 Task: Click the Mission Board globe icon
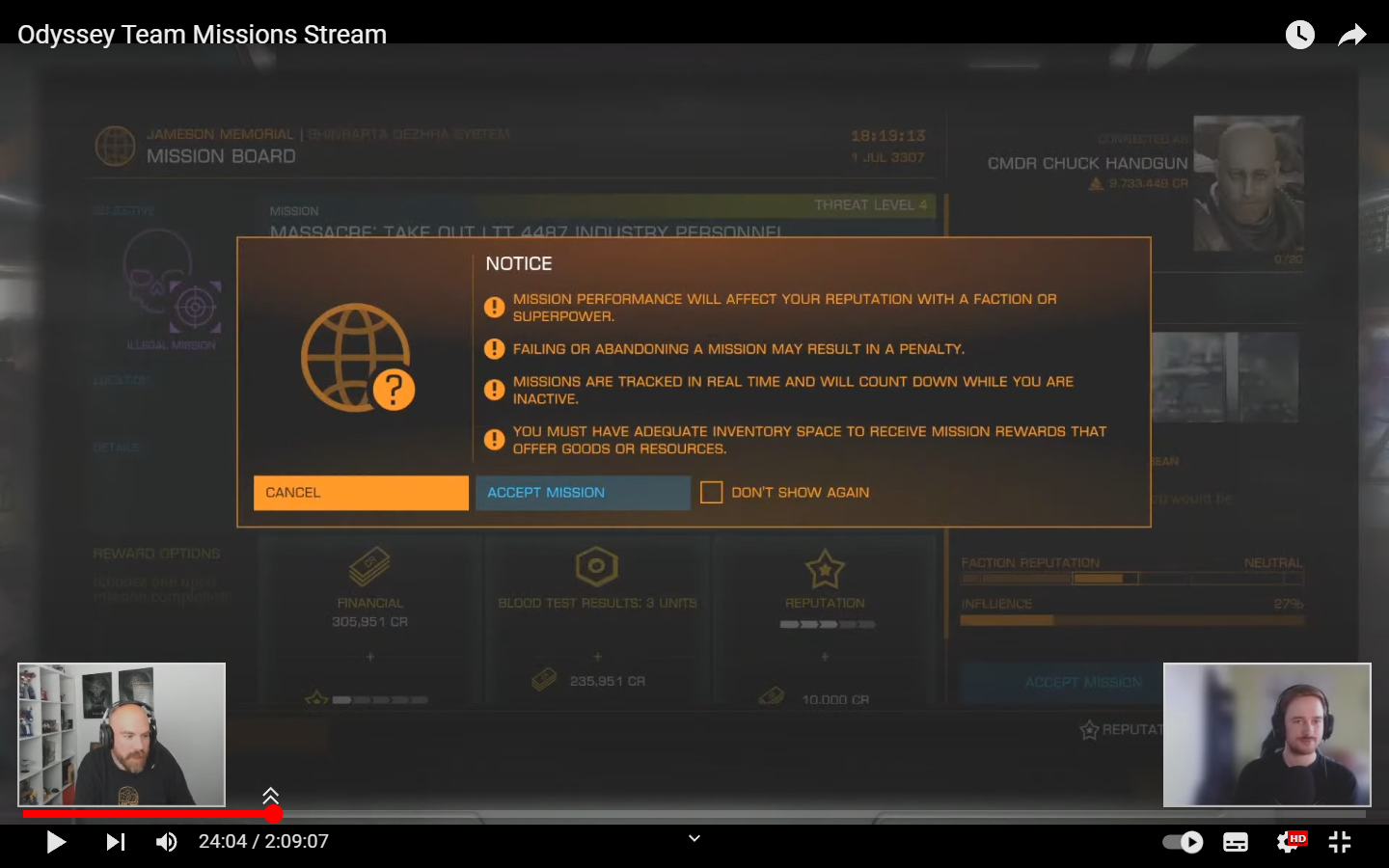(115, 146)
